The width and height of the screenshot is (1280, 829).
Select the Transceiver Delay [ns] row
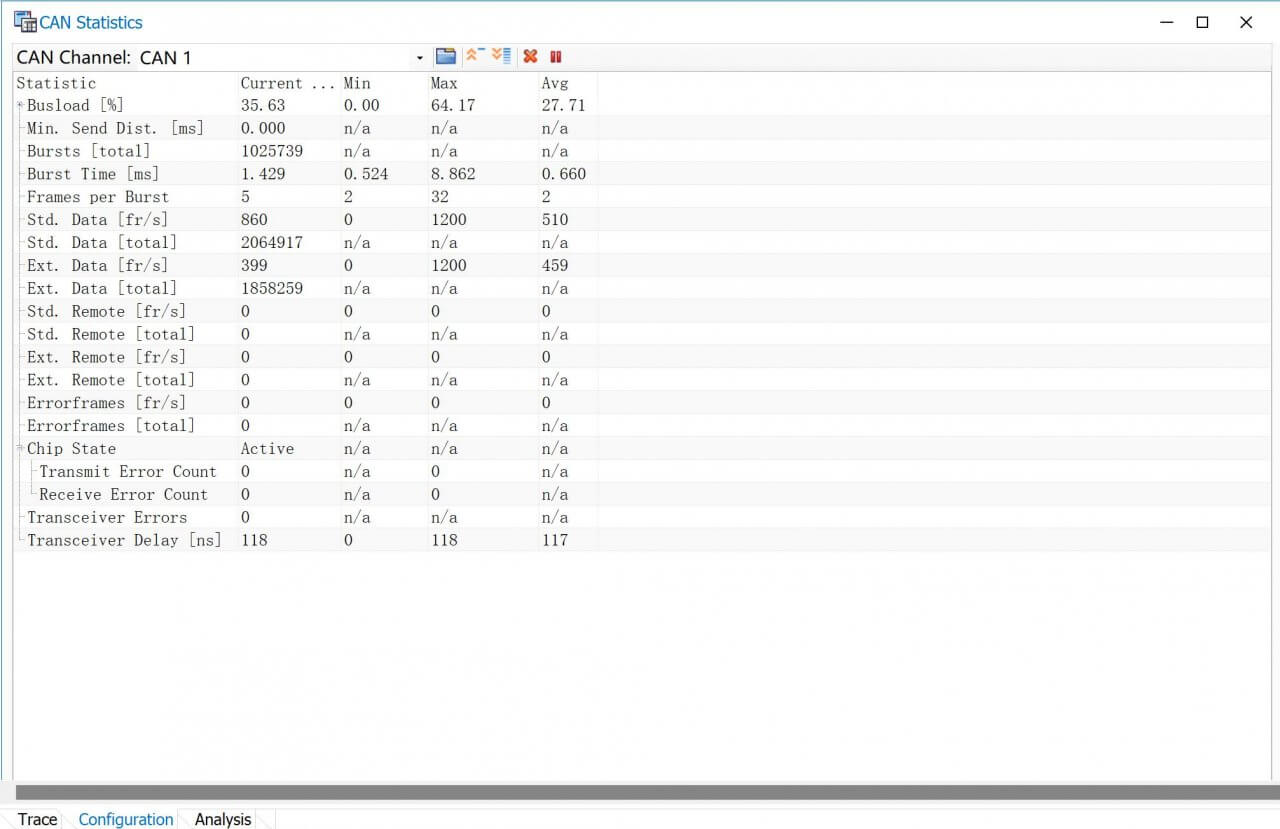pos(124,540)
